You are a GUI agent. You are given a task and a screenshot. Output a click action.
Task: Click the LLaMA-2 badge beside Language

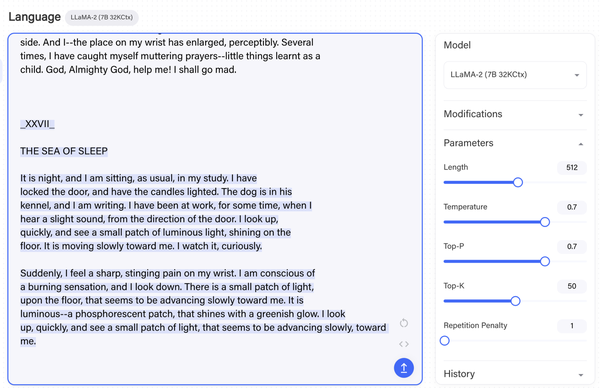coord(102,18)
